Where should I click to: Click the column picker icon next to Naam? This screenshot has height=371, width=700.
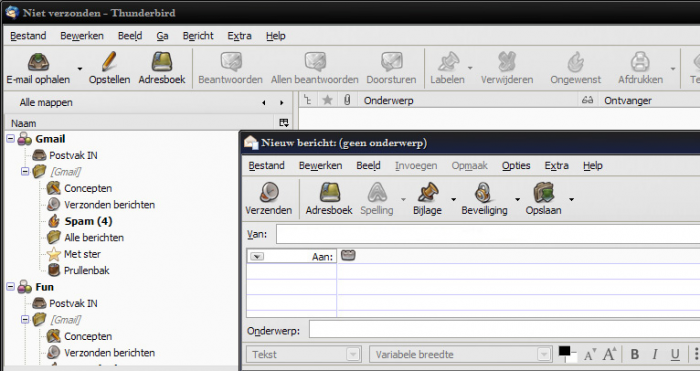coord(283,122)
